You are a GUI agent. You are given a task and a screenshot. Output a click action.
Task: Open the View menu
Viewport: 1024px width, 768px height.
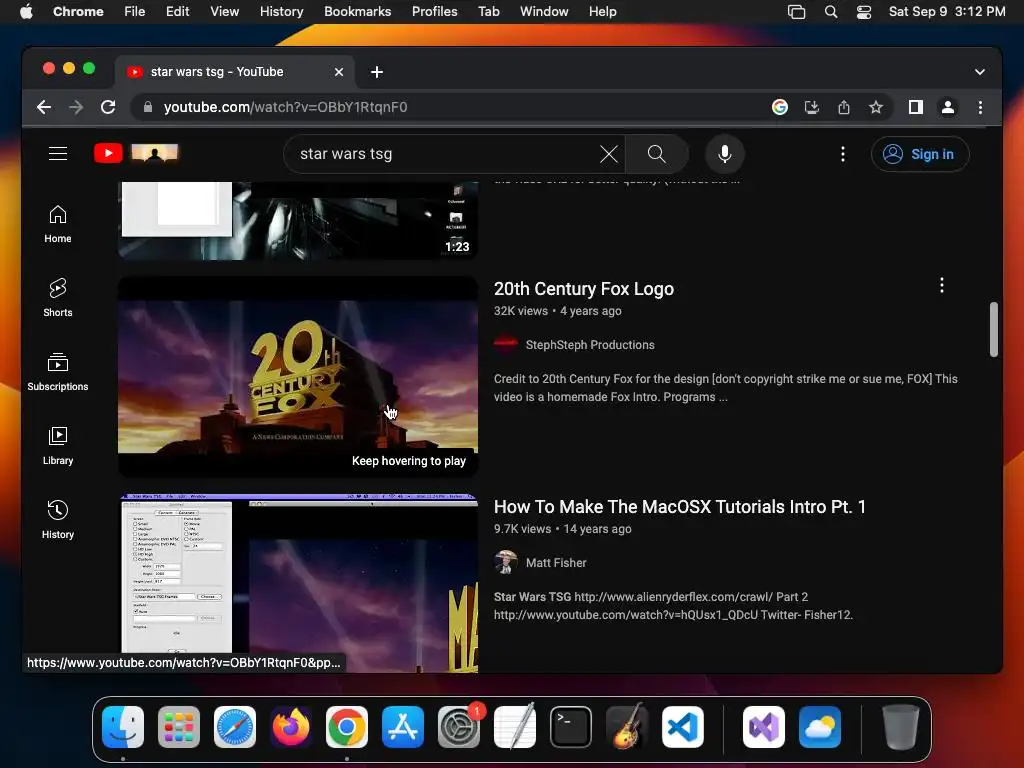click(x=224, y=12)
